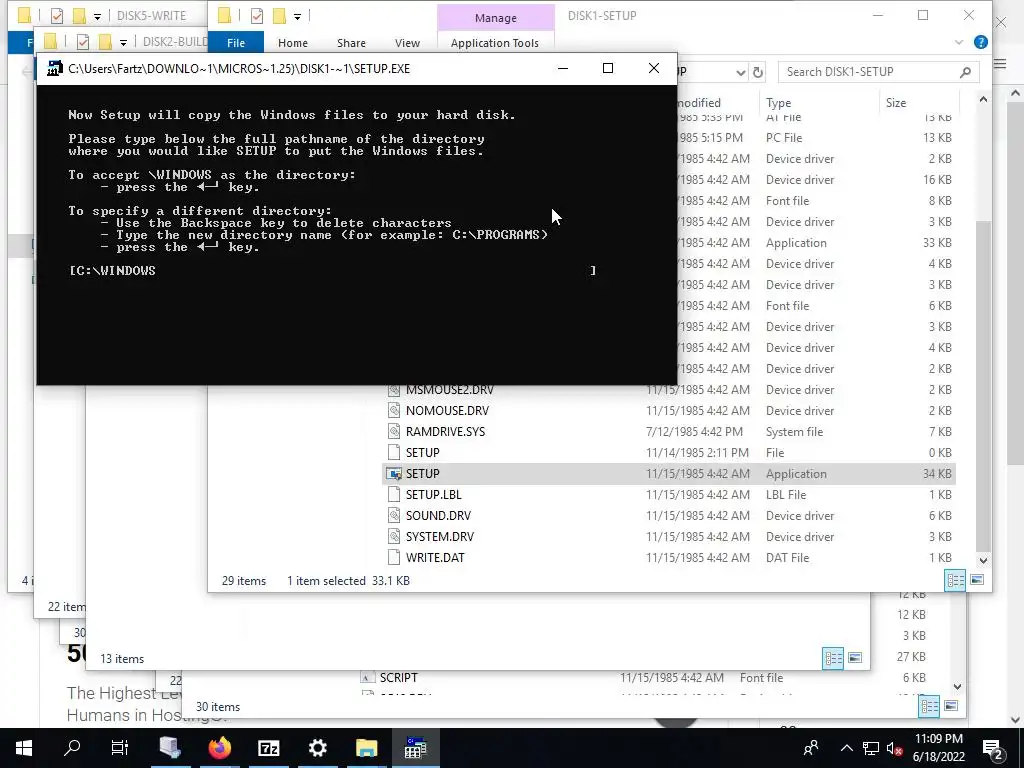1024x768 pixels.
Task: Select the NOMOUSE.DRV file
Action: click(x=447, y=411)
